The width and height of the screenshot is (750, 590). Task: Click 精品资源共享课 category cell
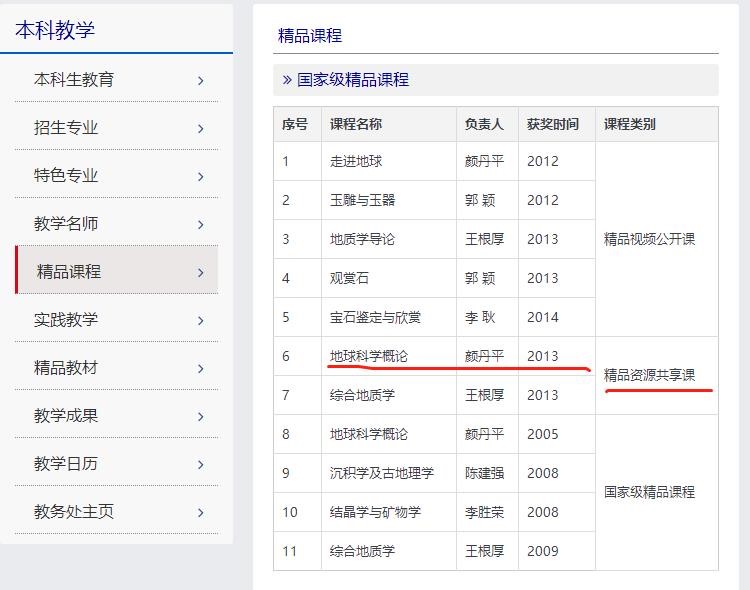[649, 376]
